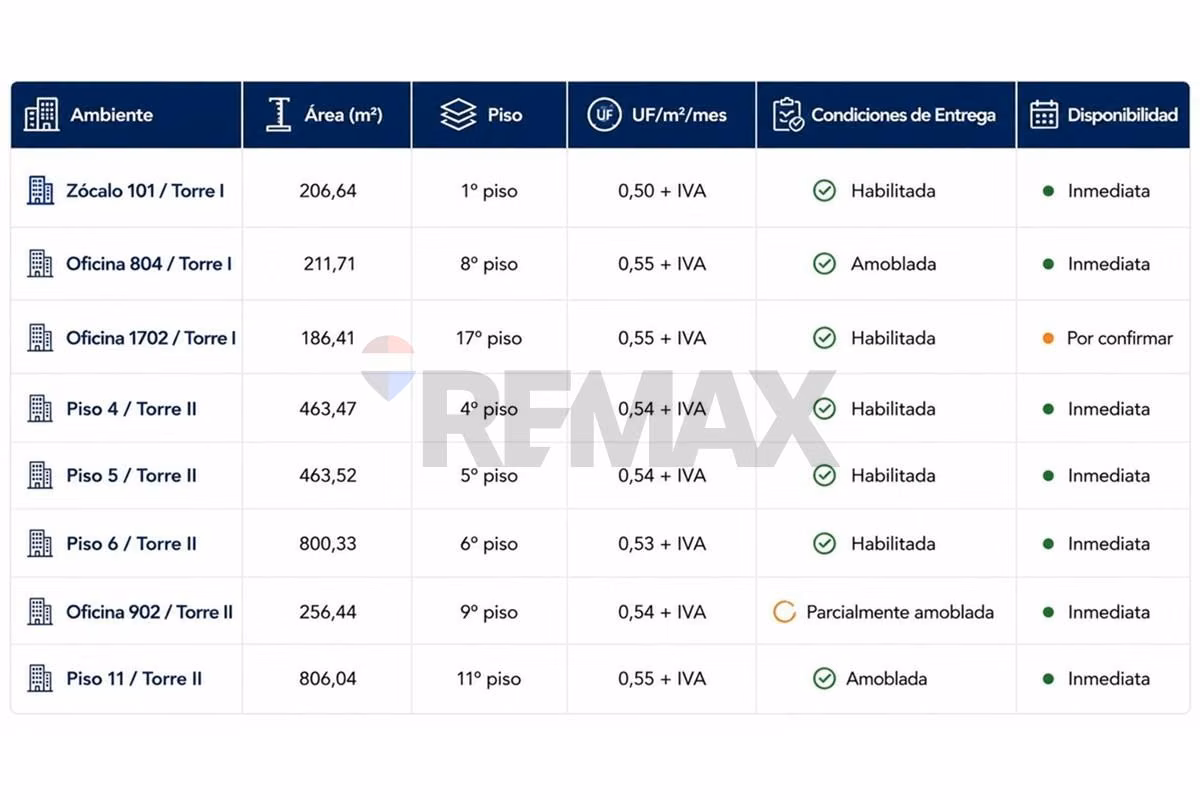Click checkmark icon in Piso 11 row
The width and height of the screenshot is (1200, 800).
tap(824, 678)
